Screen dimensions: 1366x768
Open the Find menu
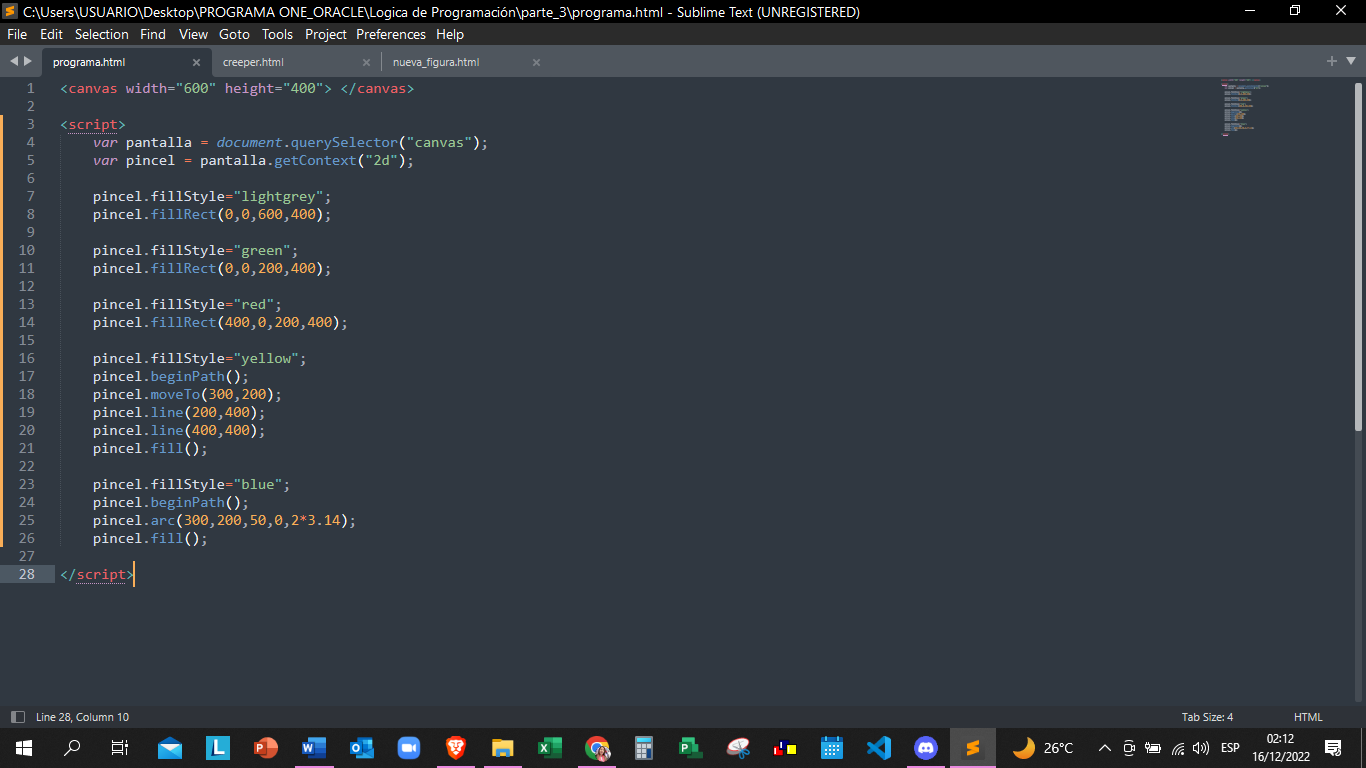[x=153, y=34]
